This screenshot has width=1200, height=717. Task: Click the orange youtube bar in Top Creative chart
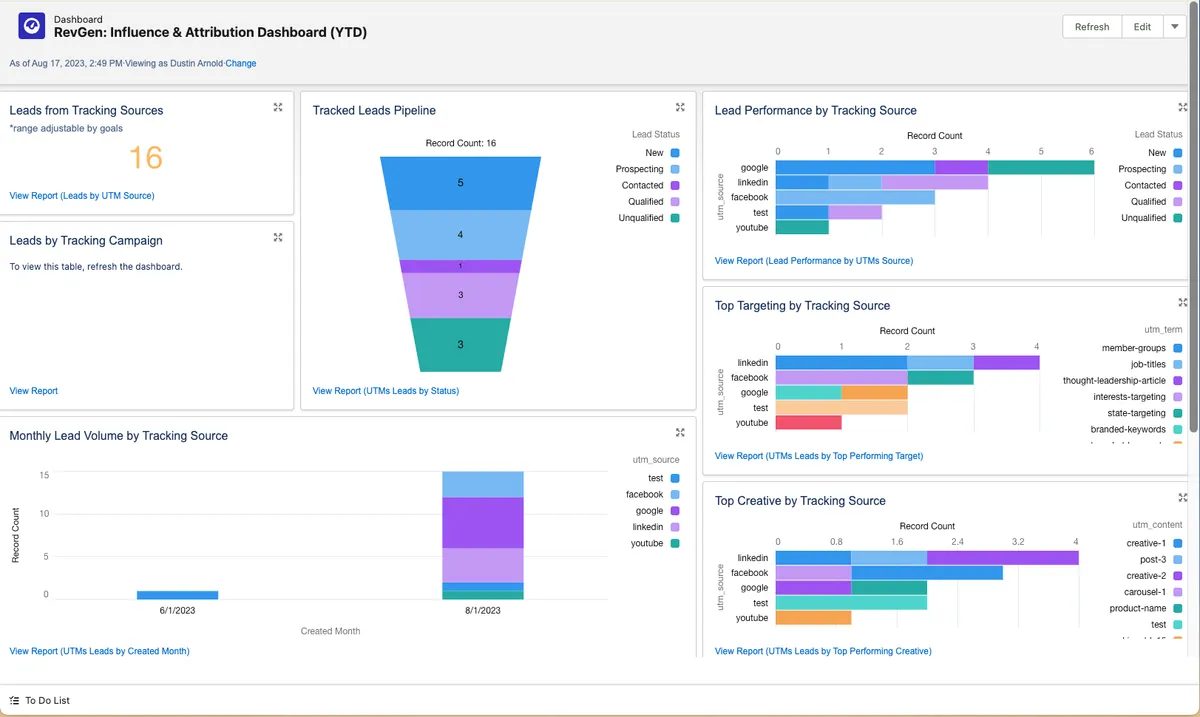813,617
